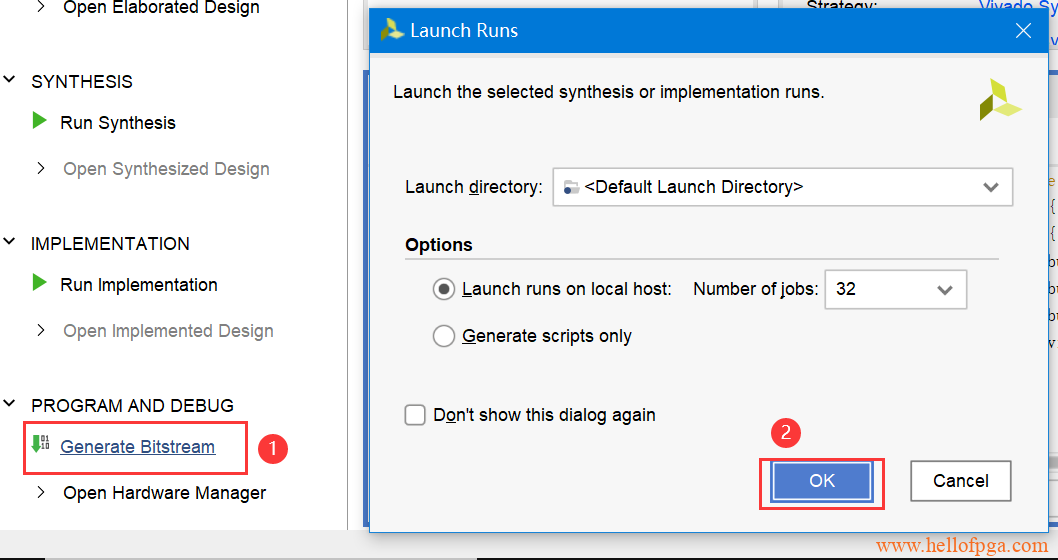Expand Open Hardware Manager item
This screenshot has height=560, width=1058.
41,492
